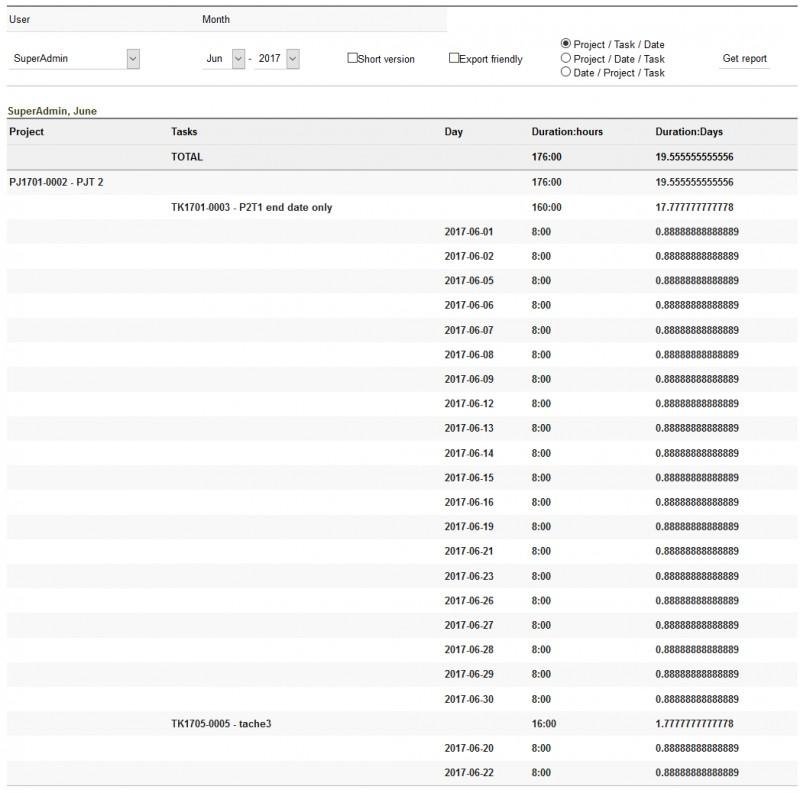Viewport: 800px width, 793px height.
Task: Select the TOTAL summary row
Action: [x=186, y=157]
